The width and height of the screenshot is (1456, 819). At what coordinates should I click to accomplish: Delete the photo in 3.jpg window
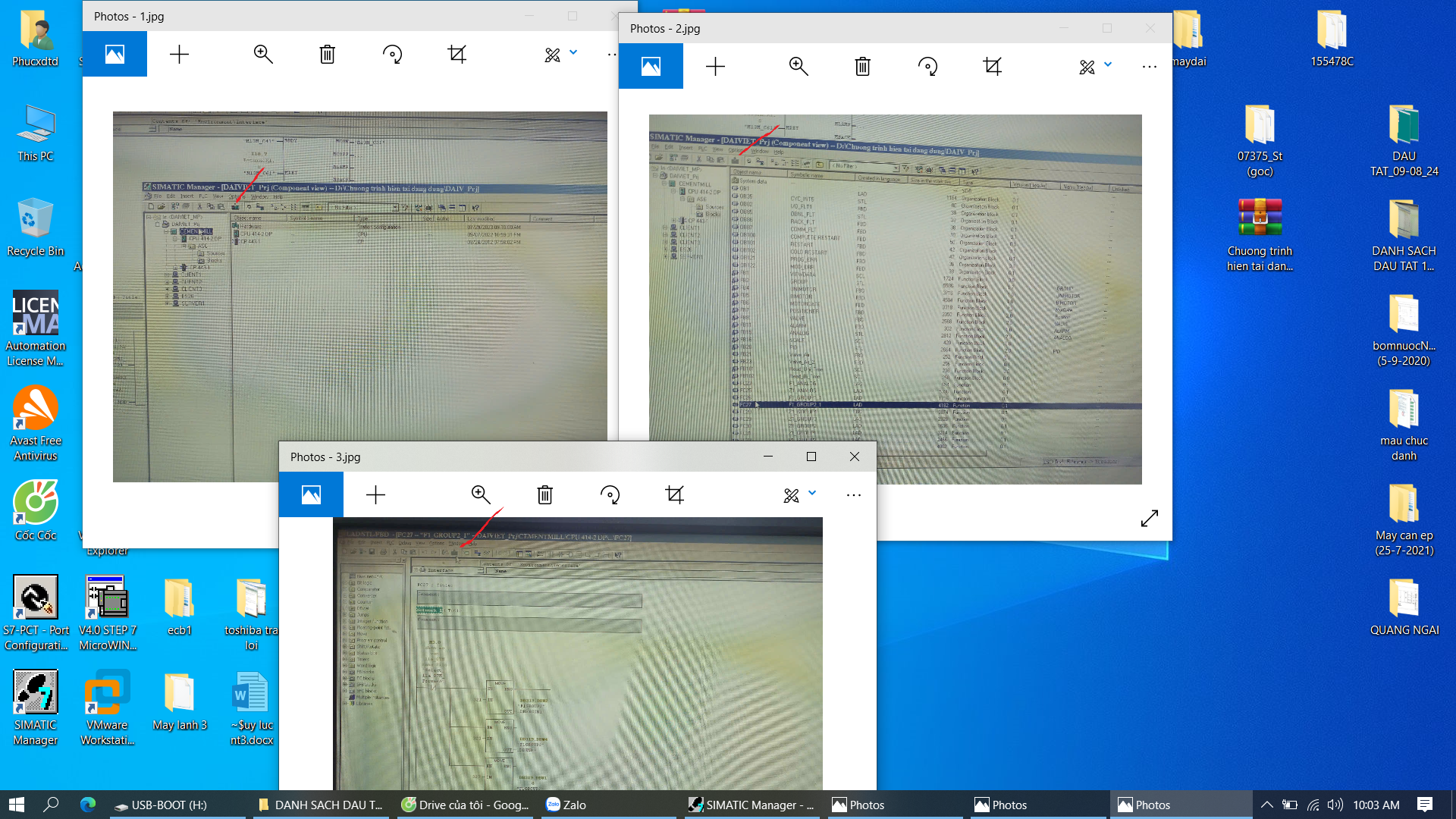coord(544,495)
